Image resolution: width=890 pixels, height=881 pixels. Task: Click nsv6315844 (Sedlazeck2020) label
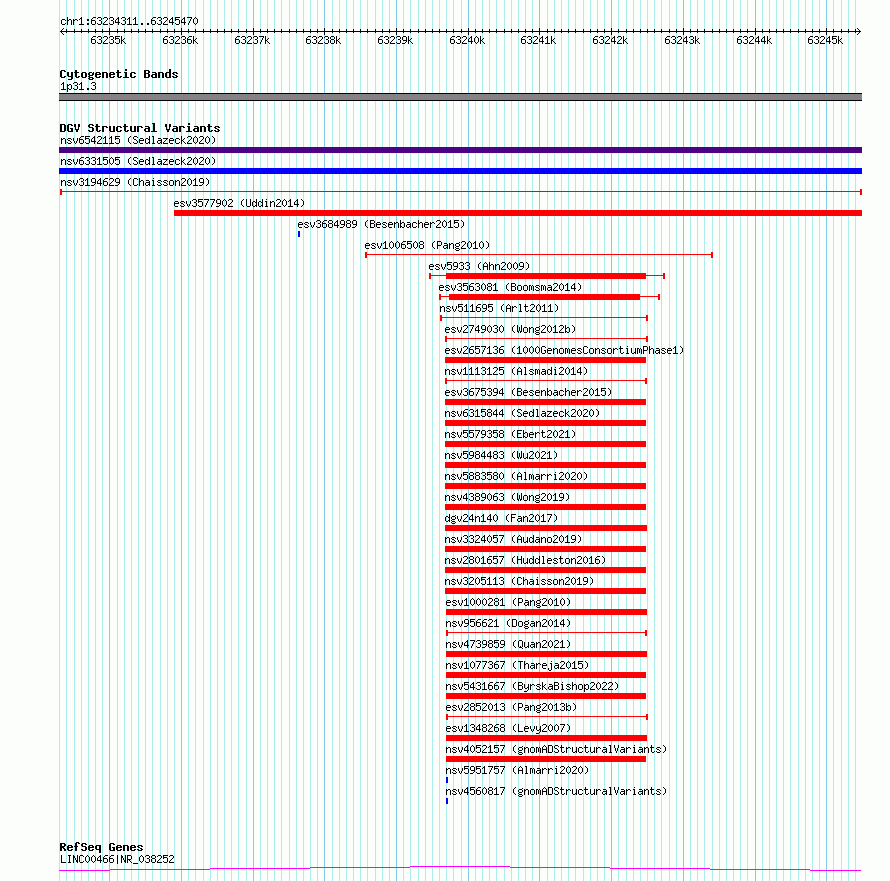(522, 413)
